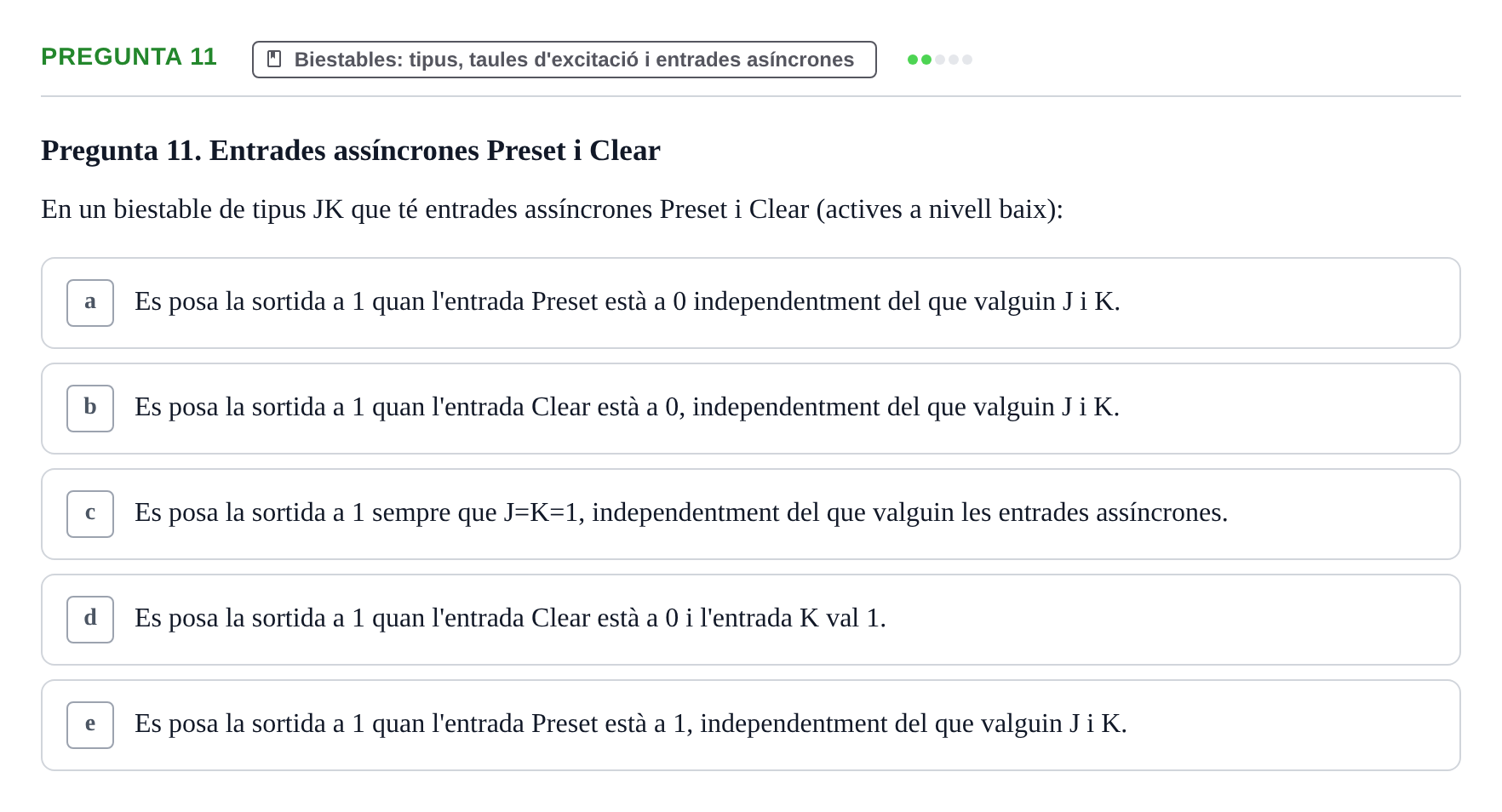Choose answer option letter d

pos(90,620)
